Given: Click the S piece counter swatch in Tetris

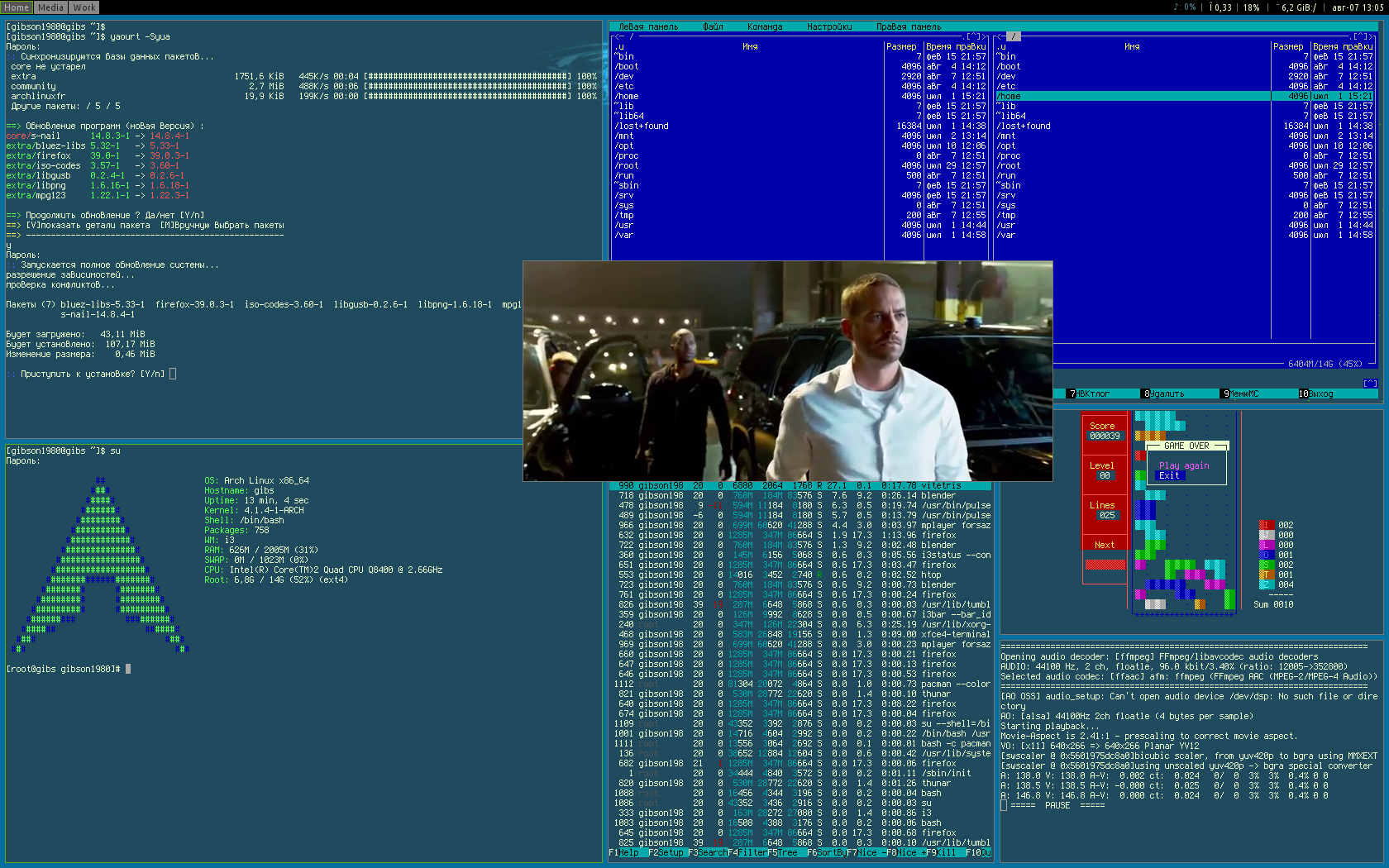Looking at the screenshot, I should [x=1265, y=565].
